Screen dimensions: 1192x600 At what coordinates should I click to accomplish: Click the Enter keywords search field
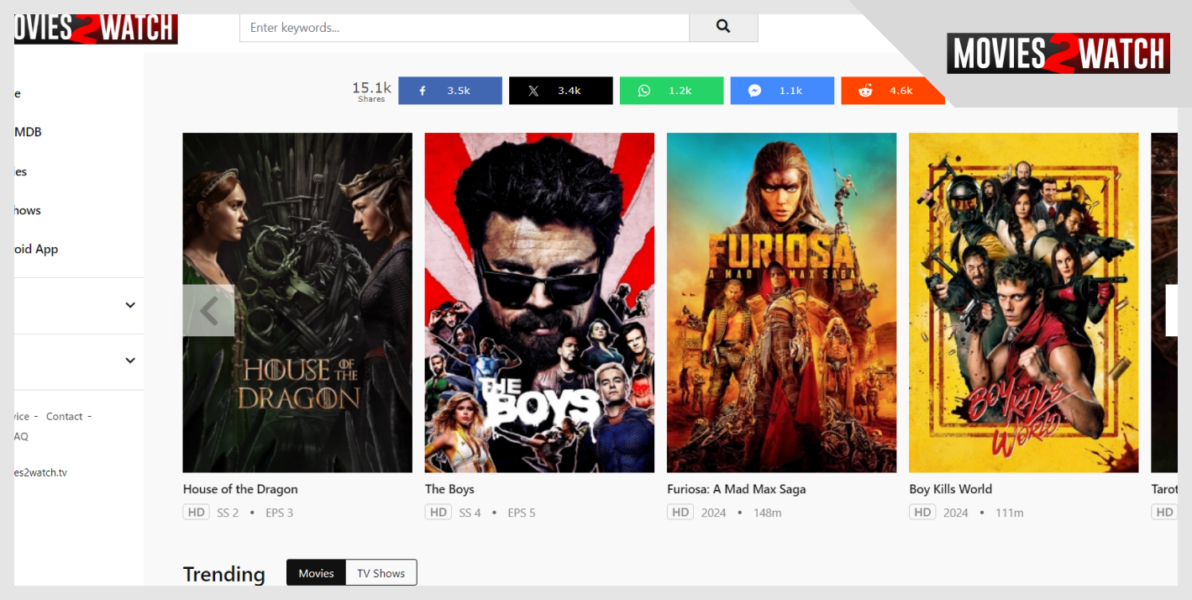[x=463, y=27]
